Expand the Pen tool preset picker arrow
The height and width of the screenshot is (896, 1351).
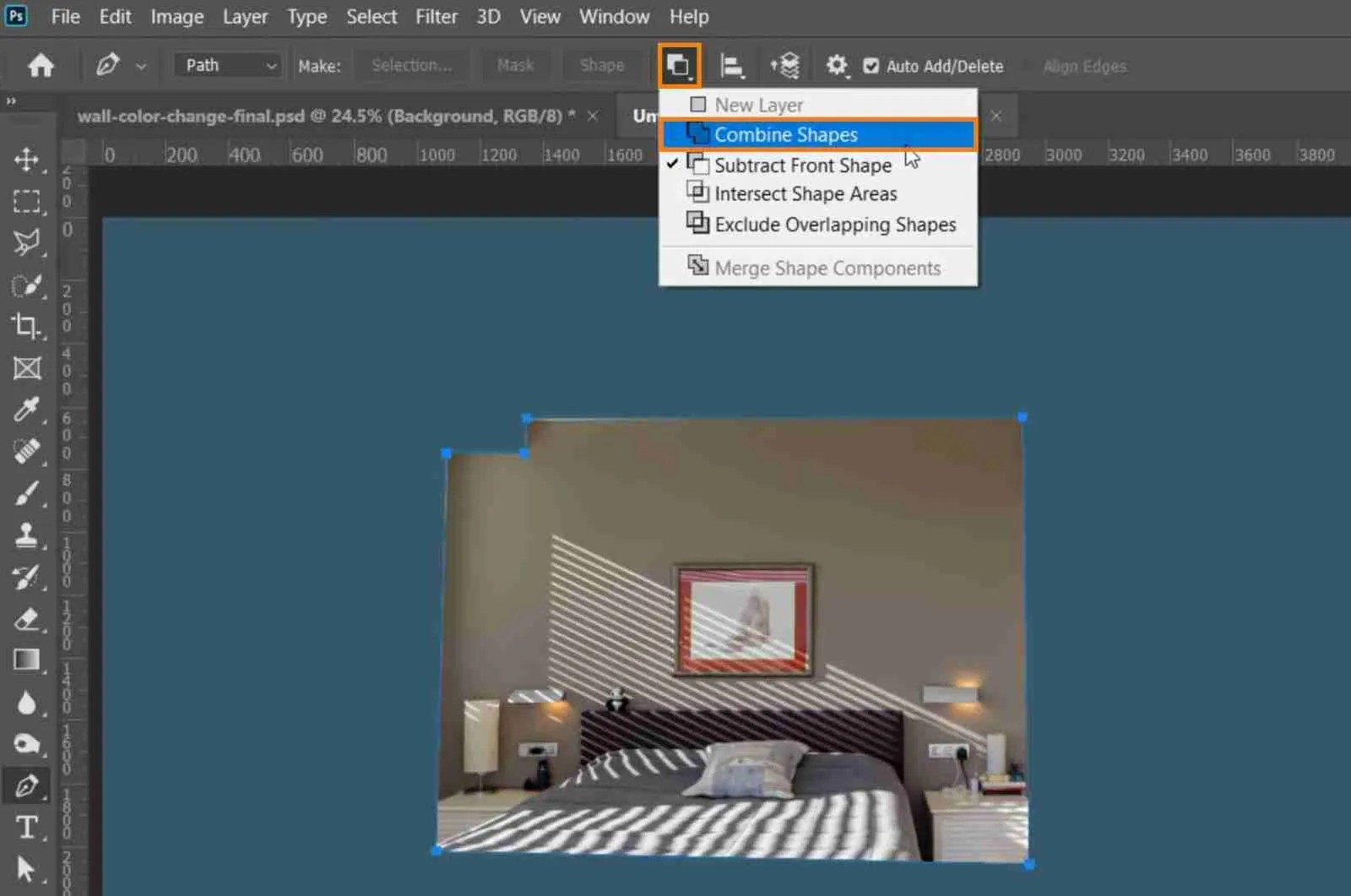[x=142, y=66]
